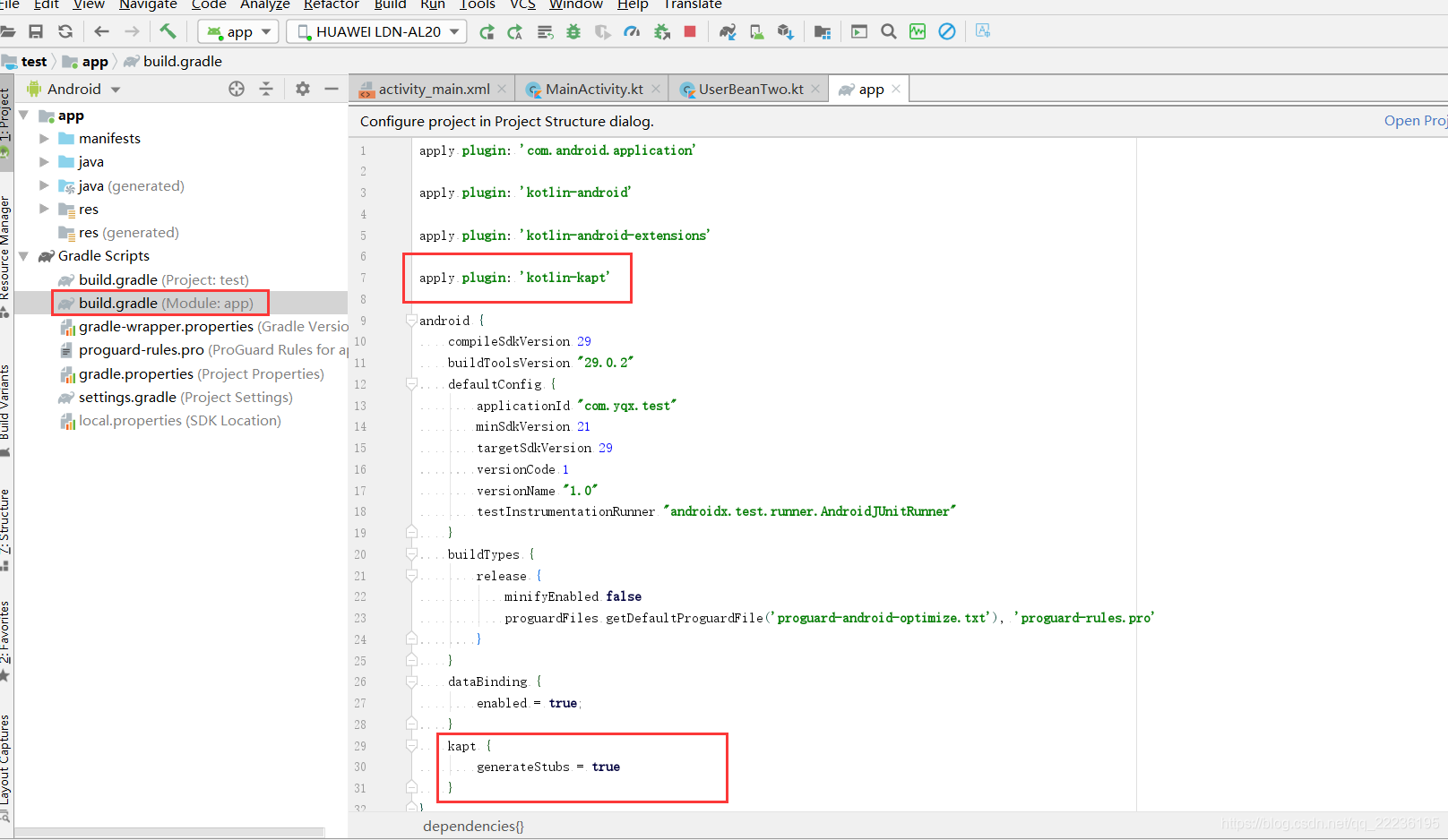Image resolution: width=1448 pixels, height=840 pixels.
Task: Click the Search Everywhere magnifier icon
Action: 889,32
